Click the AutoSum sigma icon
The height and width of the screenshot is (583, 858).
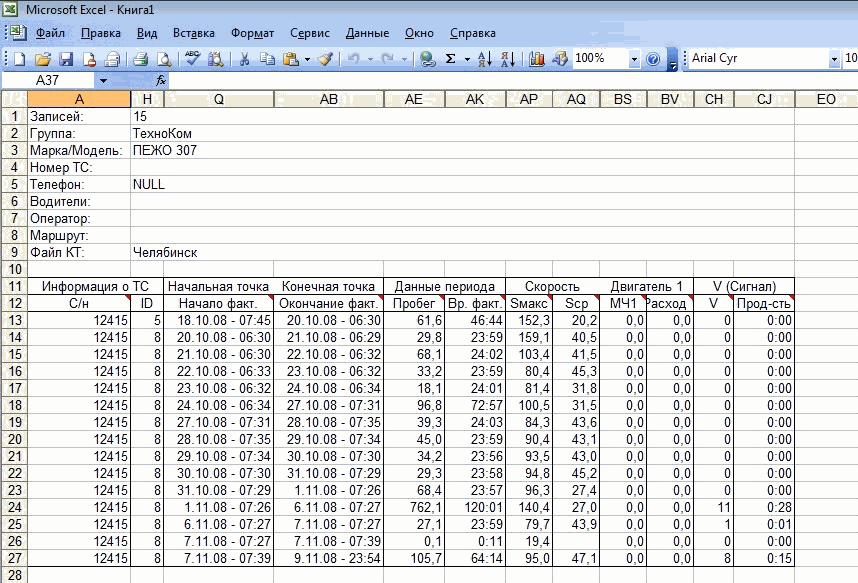click(x=451, y=59)
